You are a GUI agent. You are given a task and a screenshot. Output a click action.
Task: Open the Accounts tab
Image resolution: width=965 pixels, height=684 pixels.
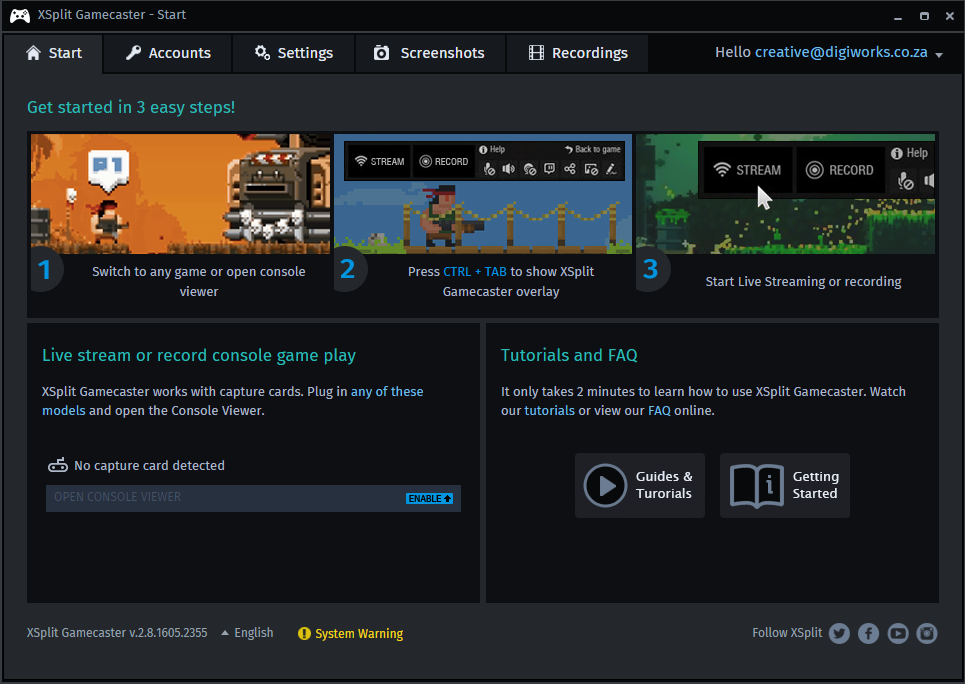(168, 53)
